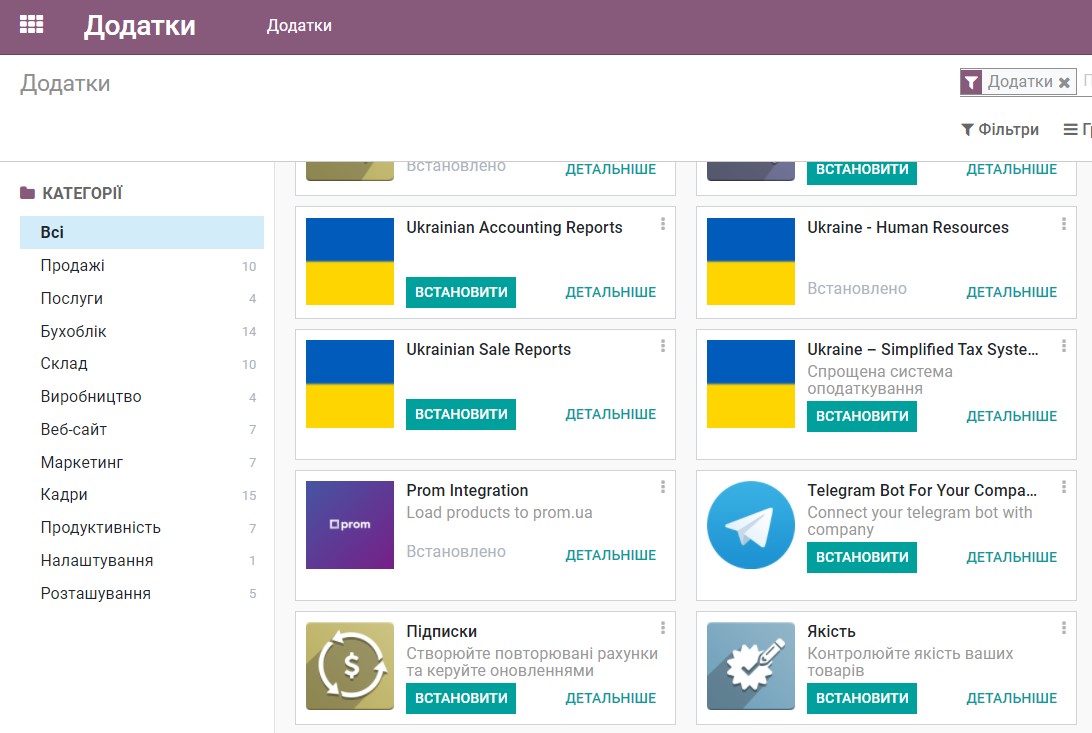
Task: Click the funnel filter icon in search bar
Action: pos(970,81)
